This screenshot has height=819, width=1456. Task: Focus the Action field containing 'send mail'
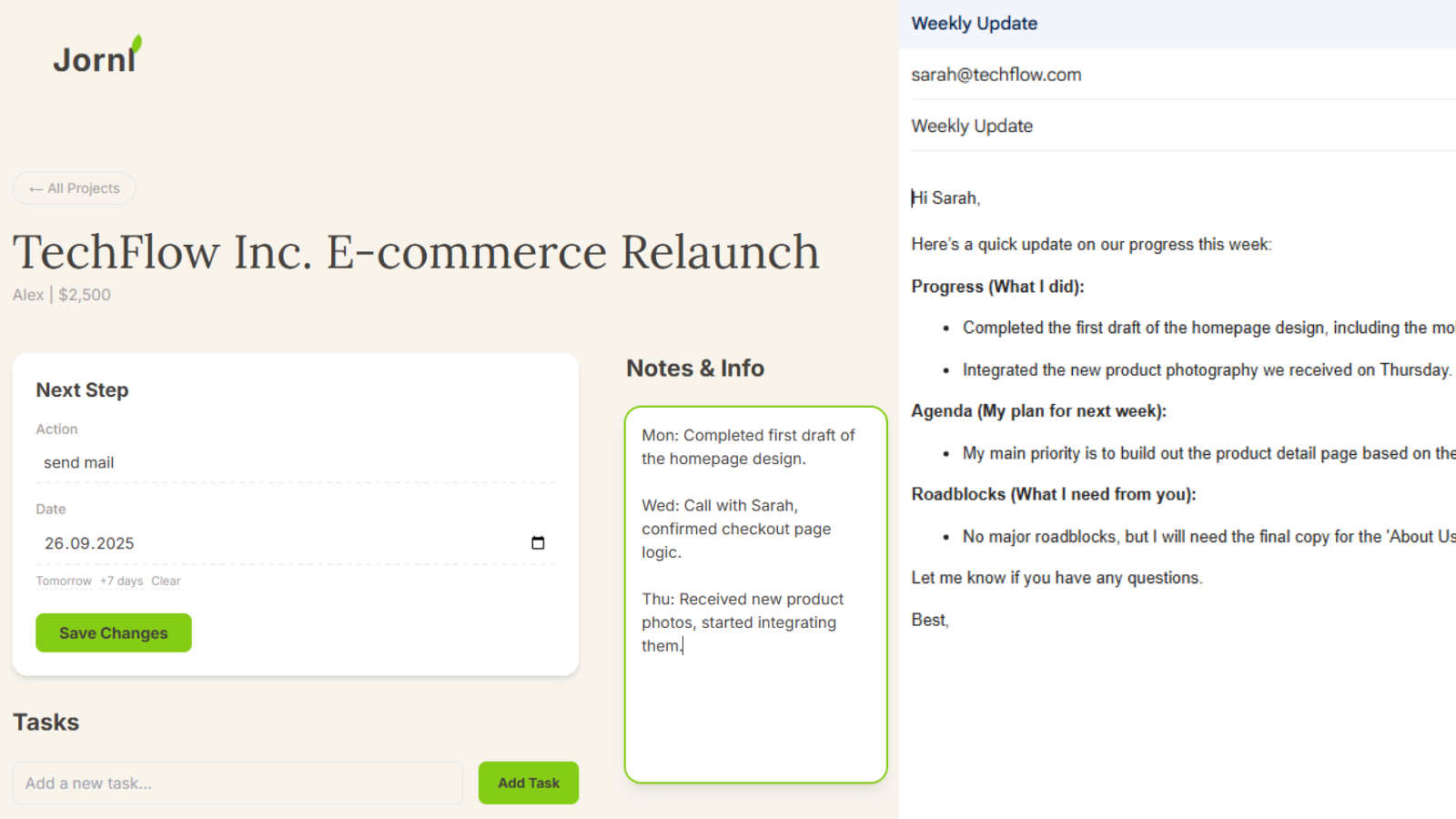(x=295, y=463)
